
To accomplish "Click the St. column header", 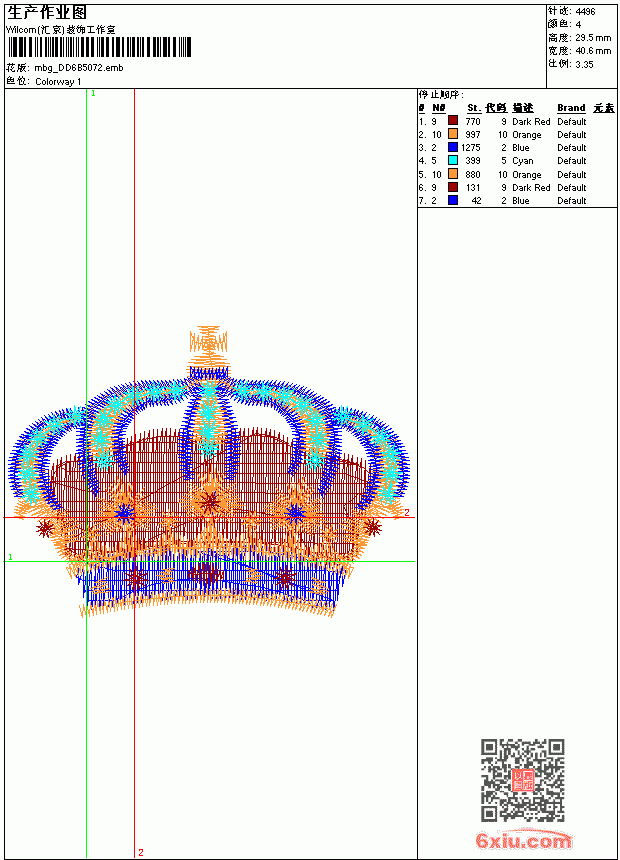I will coord(474,108).
